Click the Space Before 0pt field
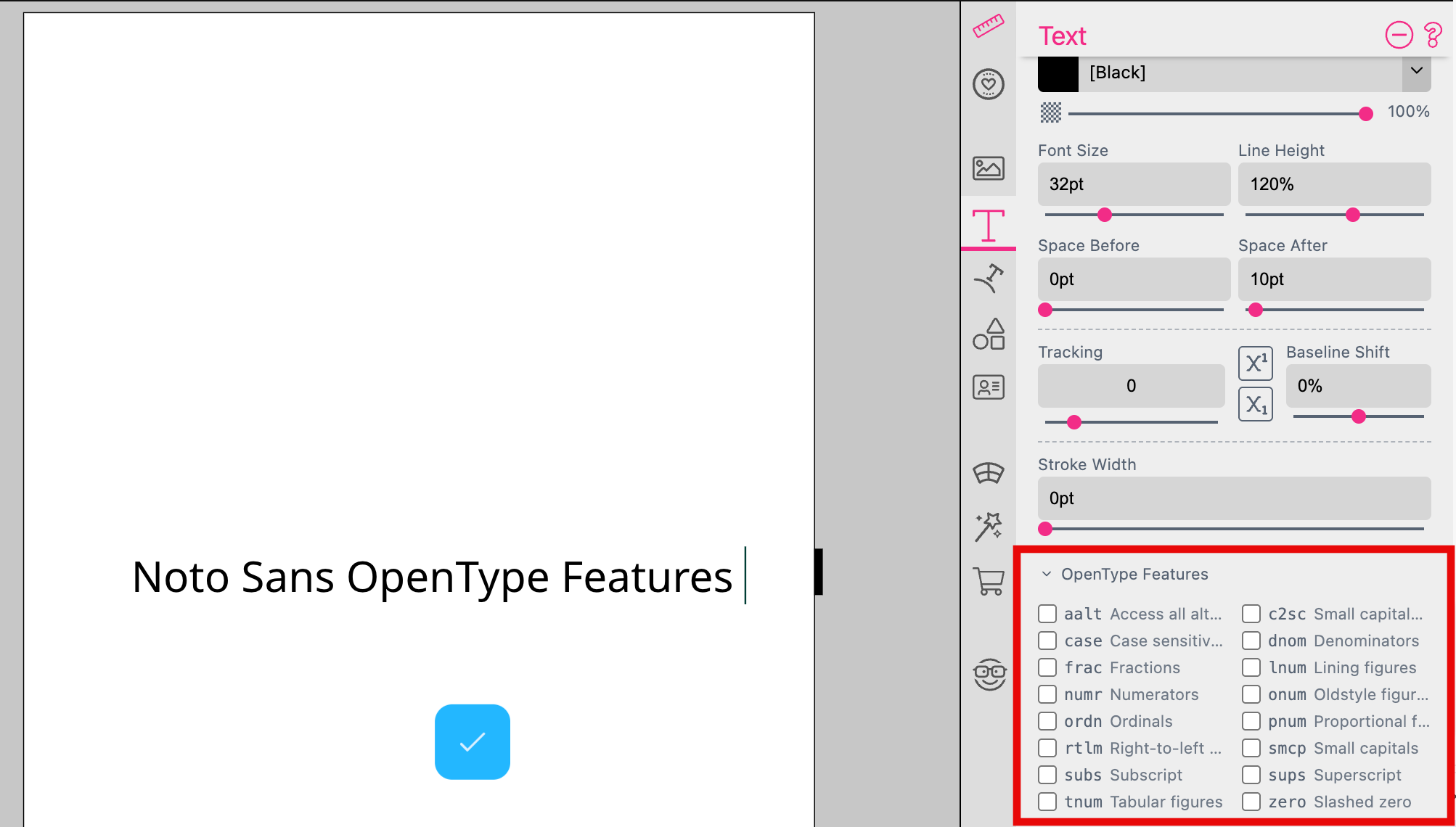 point(1134,279)
